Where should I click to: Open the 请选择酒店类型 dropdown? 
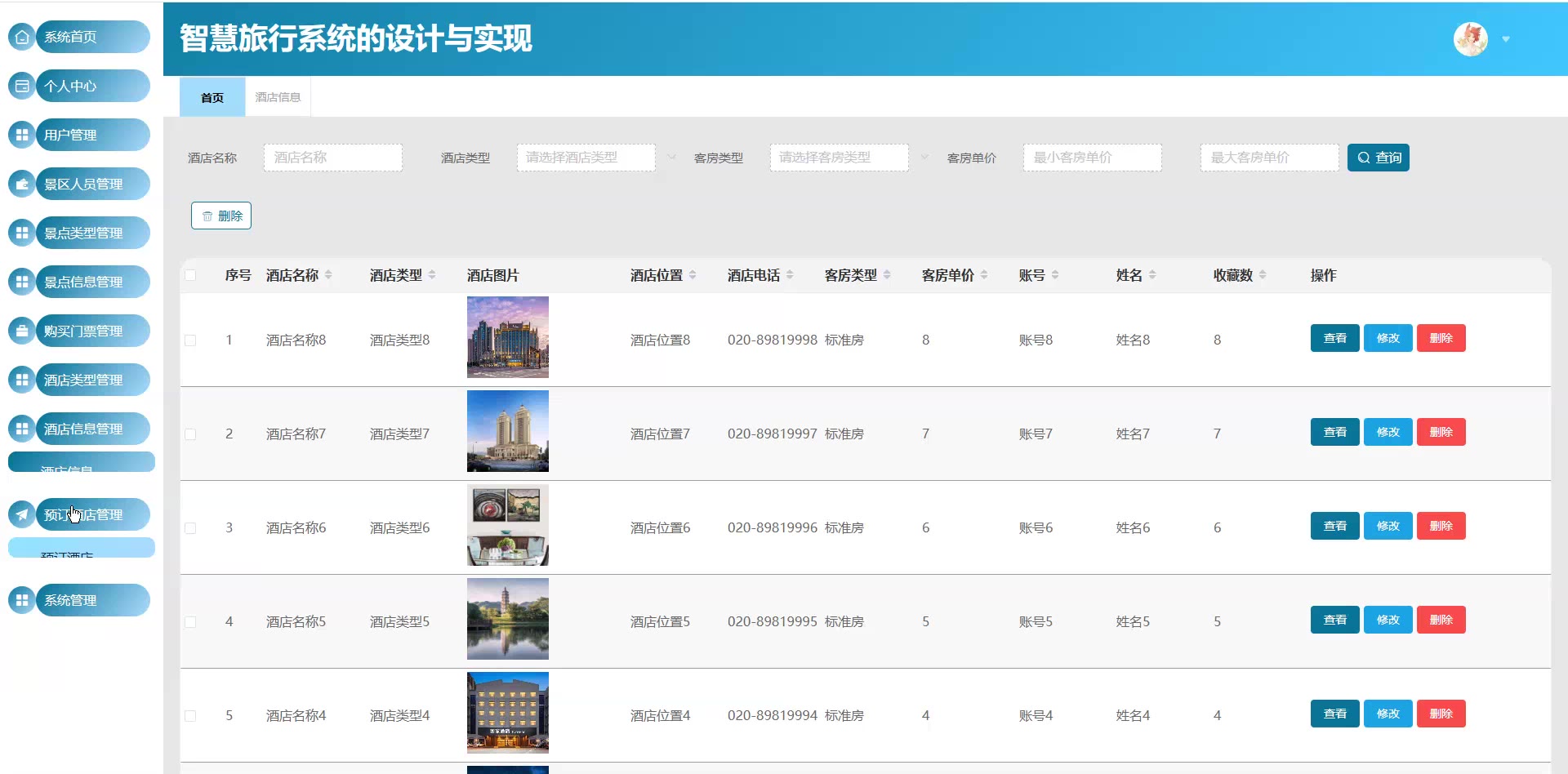pos(586,158)
